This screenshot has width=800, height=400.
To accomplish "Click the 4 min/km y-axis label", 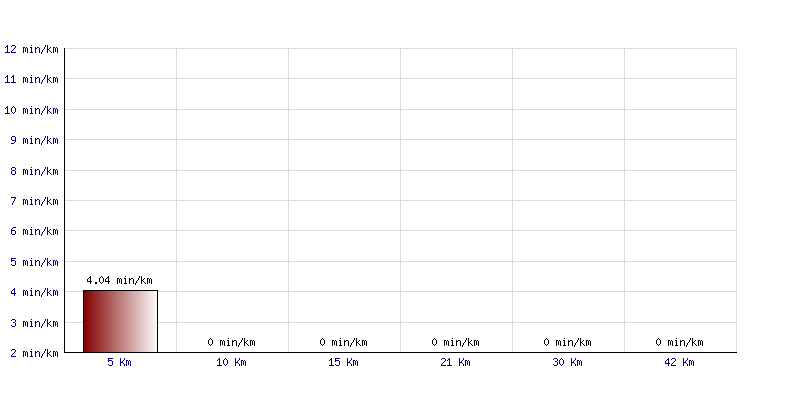I will (34, 292).
